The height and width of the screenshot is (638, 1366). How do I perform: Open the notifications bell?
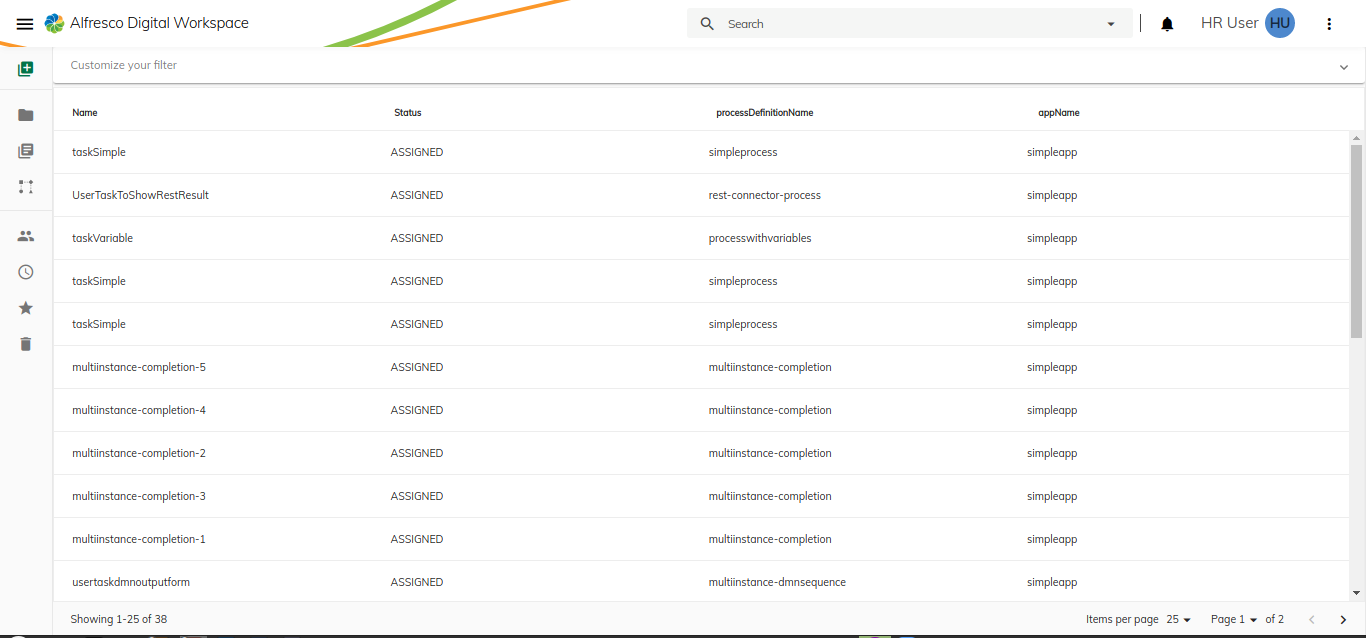(x=1167, y=24)
